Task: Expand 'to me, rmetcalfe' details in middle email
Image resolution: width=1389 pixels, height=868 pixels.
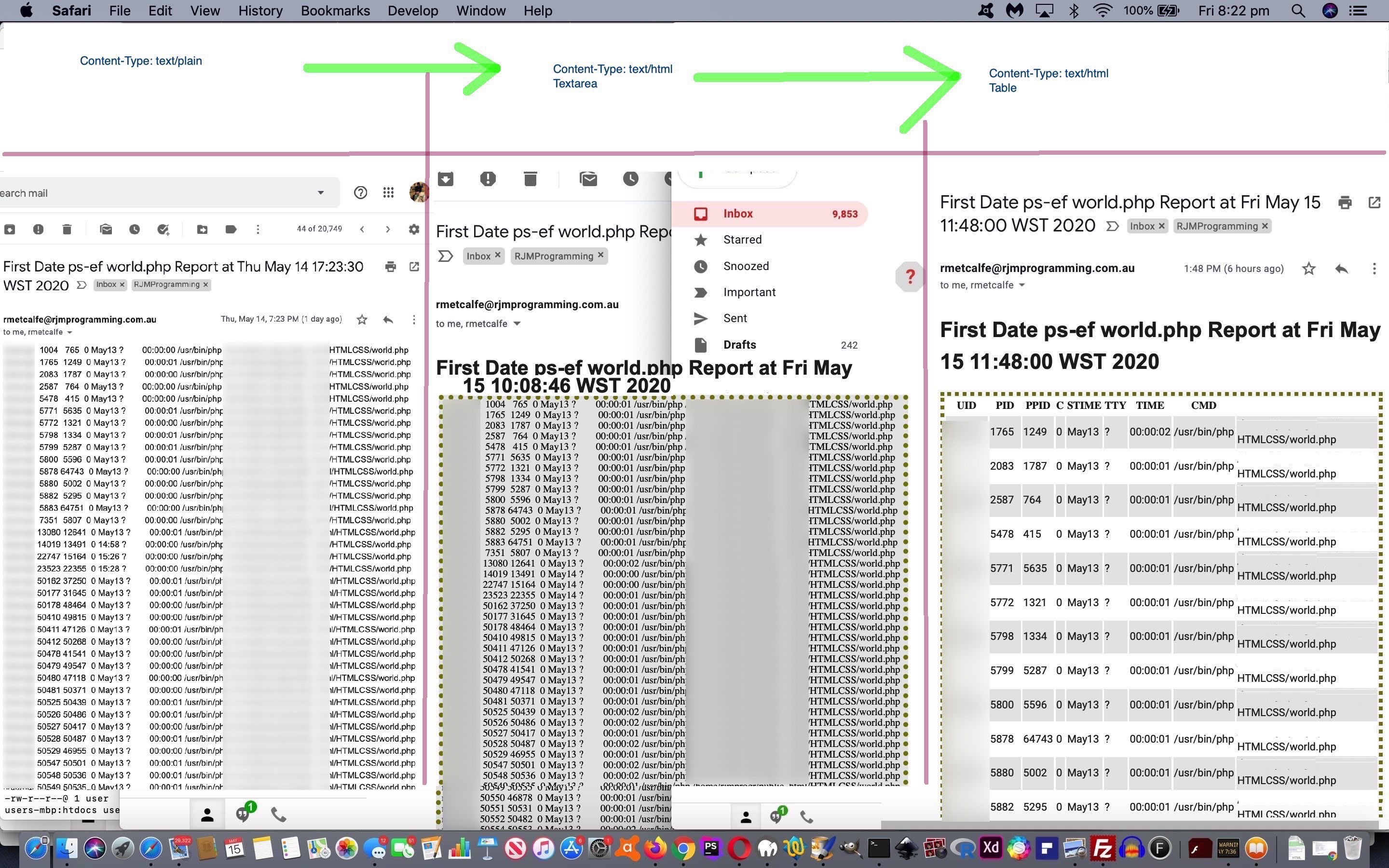Action: 517,324
